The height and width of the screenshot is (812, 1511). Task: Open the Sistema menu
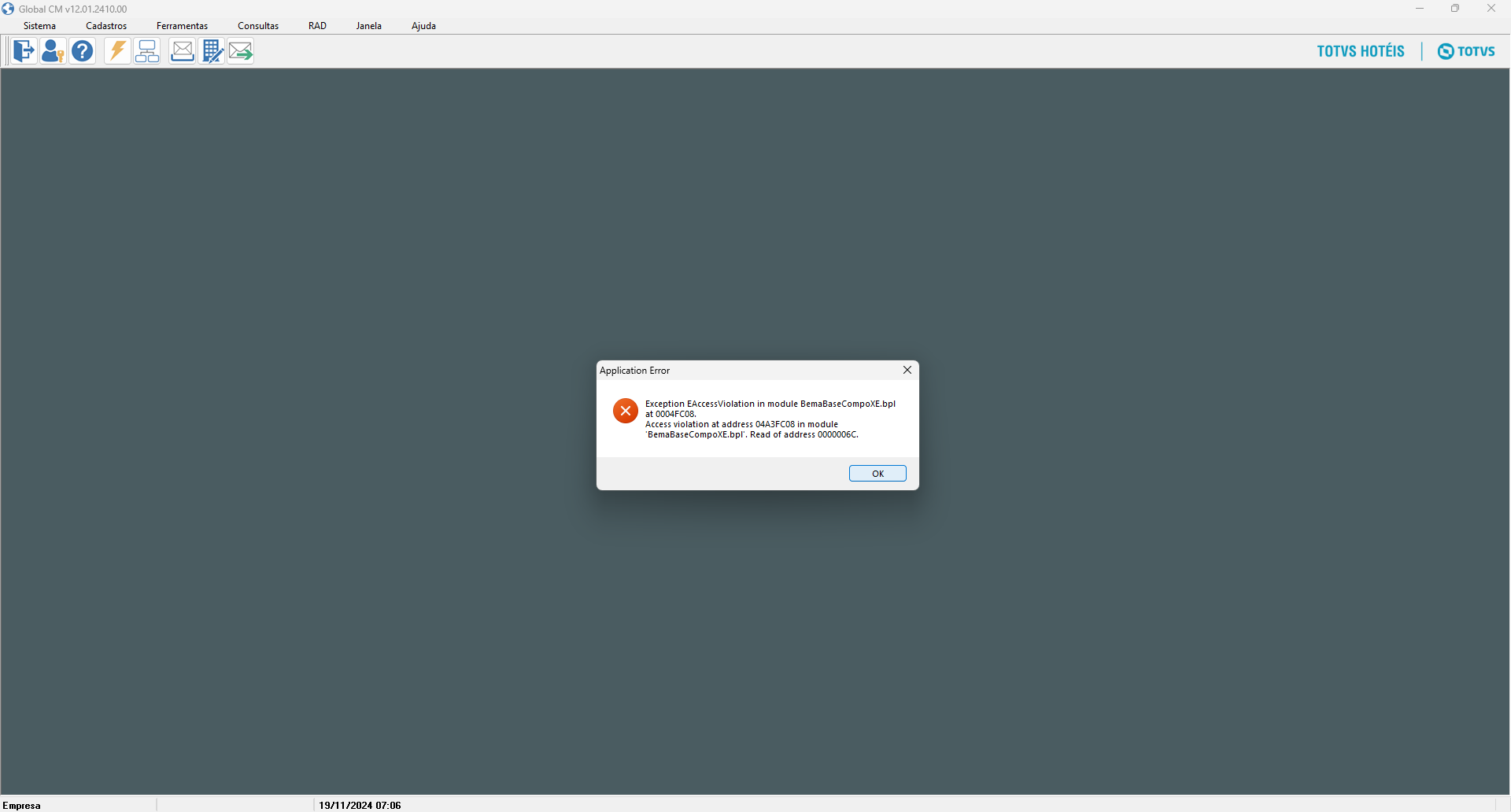(40, 26)
